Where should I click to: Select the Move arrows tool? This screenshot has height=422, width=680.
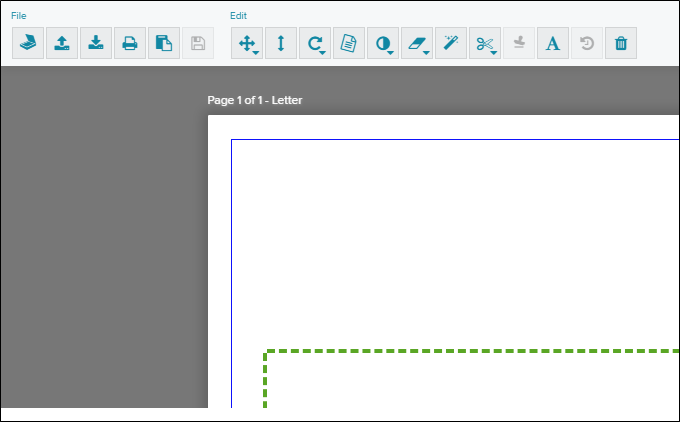click(x=247, y=43)
